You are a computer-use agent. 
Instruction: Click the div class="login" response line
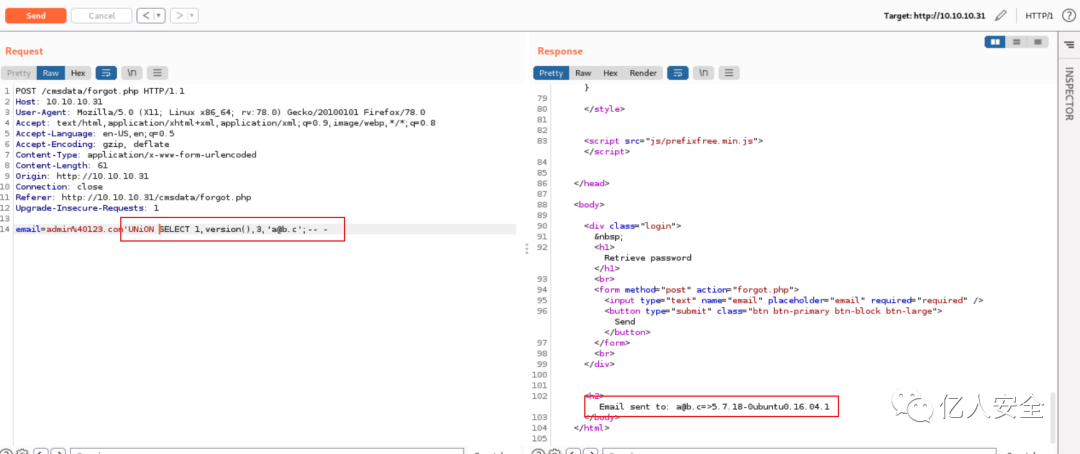pos(632,226)
